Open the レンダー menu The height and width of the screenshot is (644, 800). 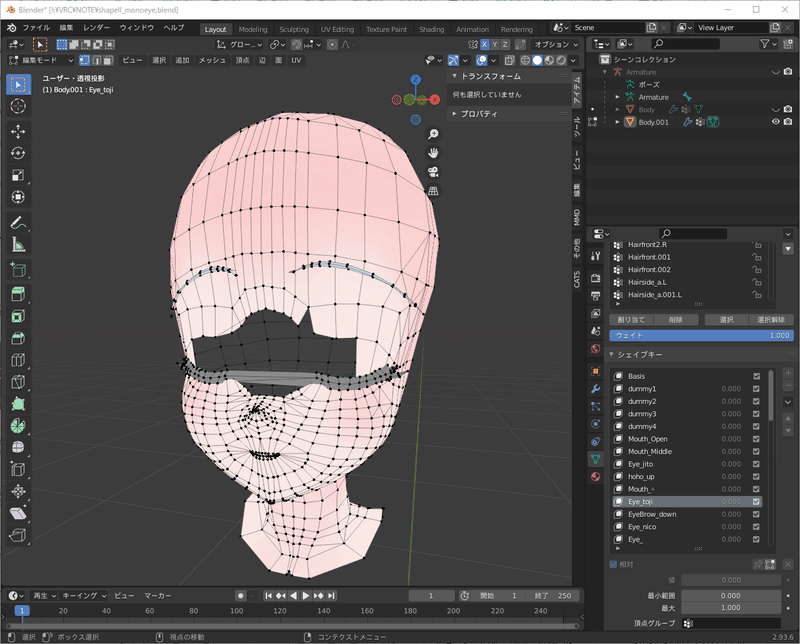coord(96,28)
